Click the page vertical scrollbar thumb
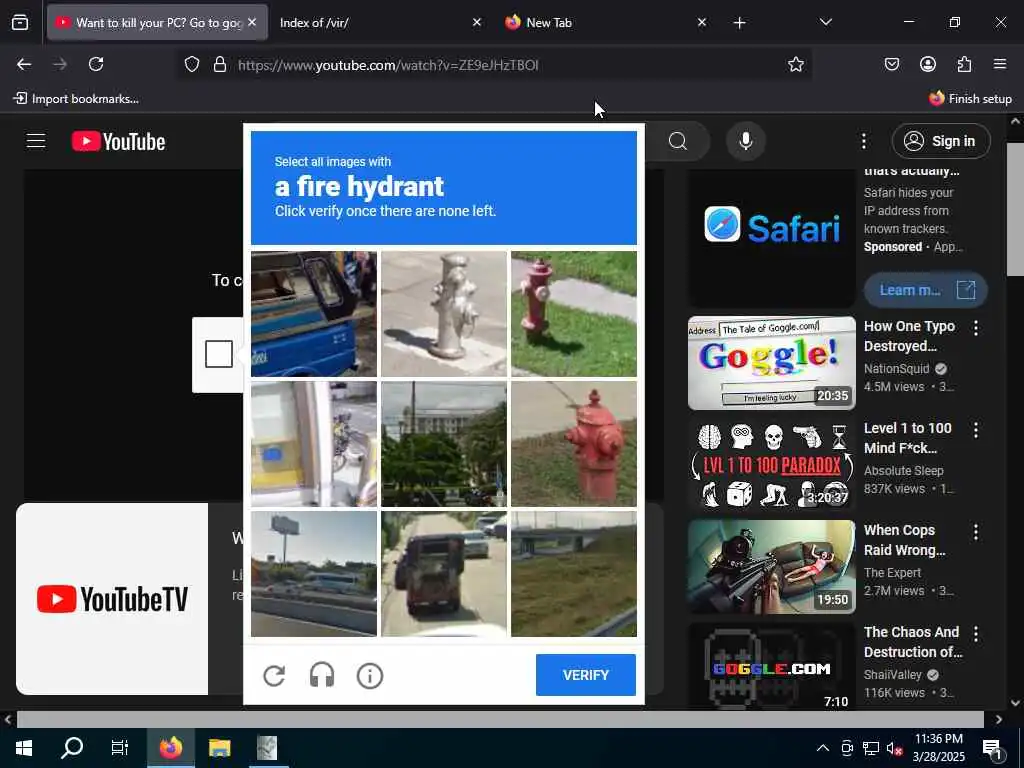 point(1015,209)
